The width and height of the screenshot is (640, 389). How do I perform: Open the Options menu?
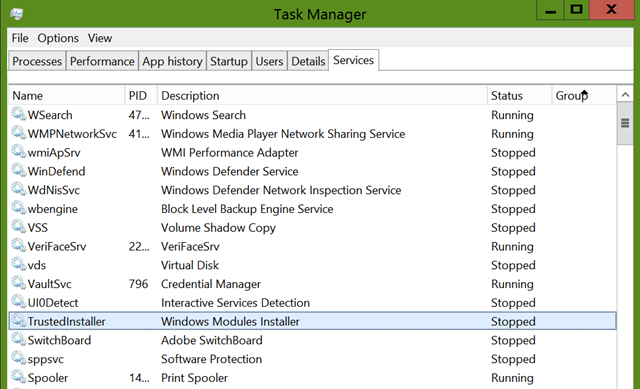[x=58, y=38]
